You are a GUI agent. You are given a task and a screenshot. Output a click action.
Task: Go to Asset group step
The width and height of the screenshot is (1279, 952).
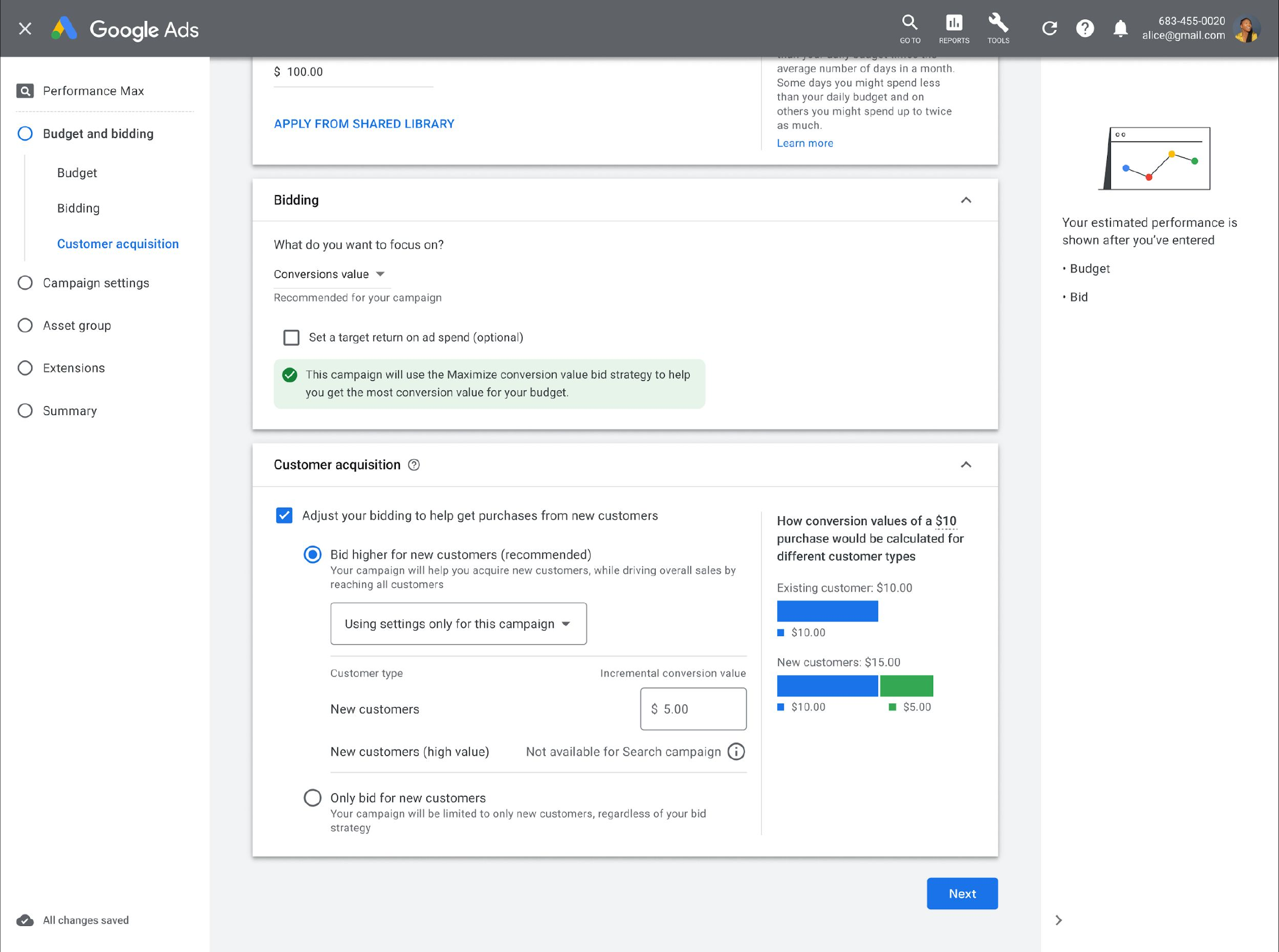pyautogui.click(x=65, y=325)
